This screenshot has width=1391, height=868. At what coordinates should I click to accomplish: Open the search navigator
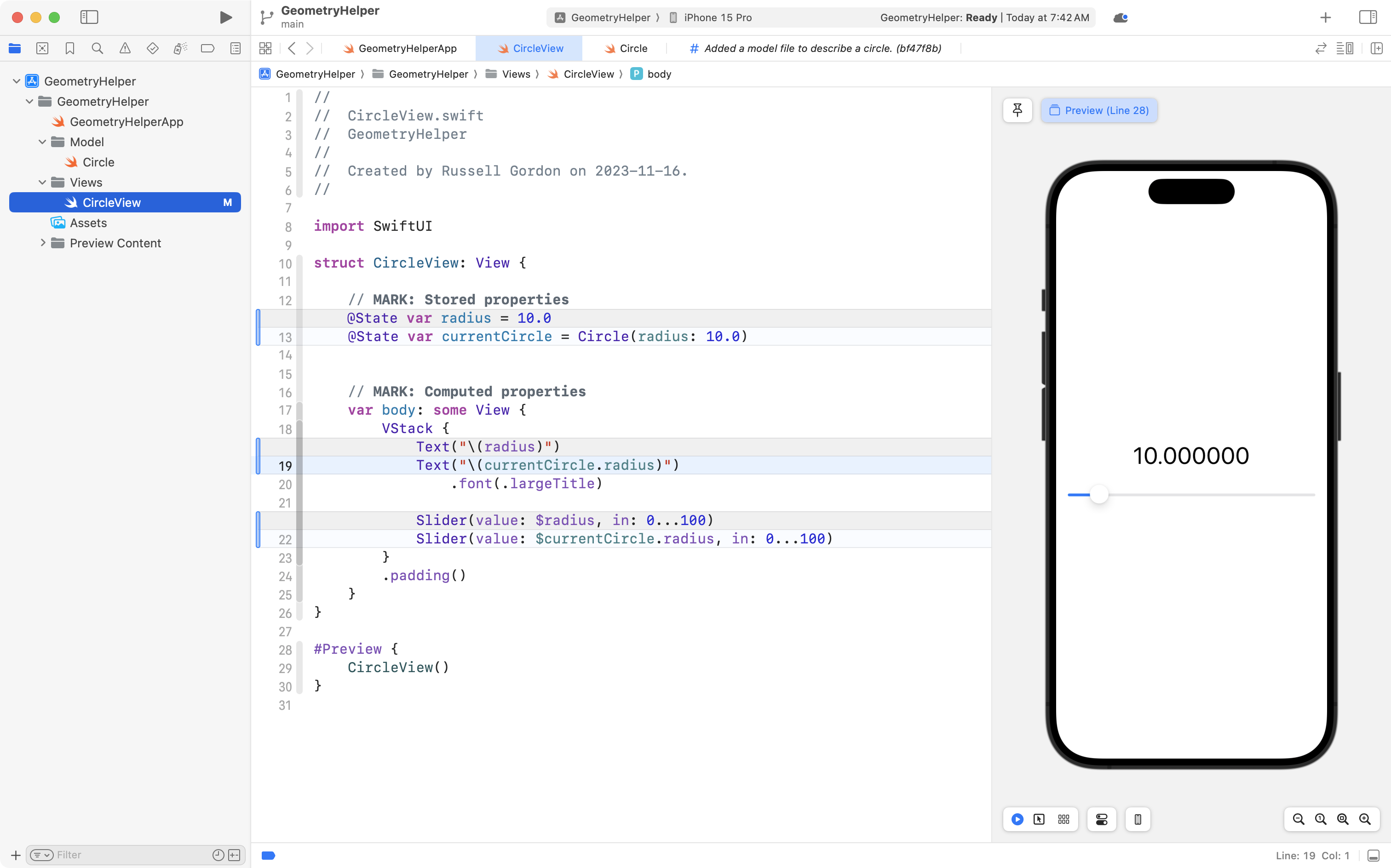coord(97,48)
